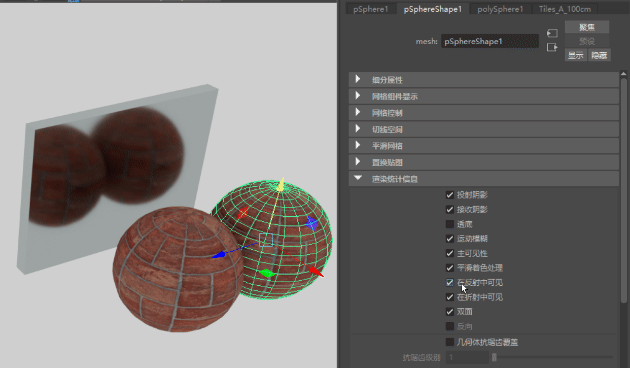Click the go-to-output-connection icon below the input icon
This screenshot has width=630, height=368.
pyautogui.click(x=552, y=47)
